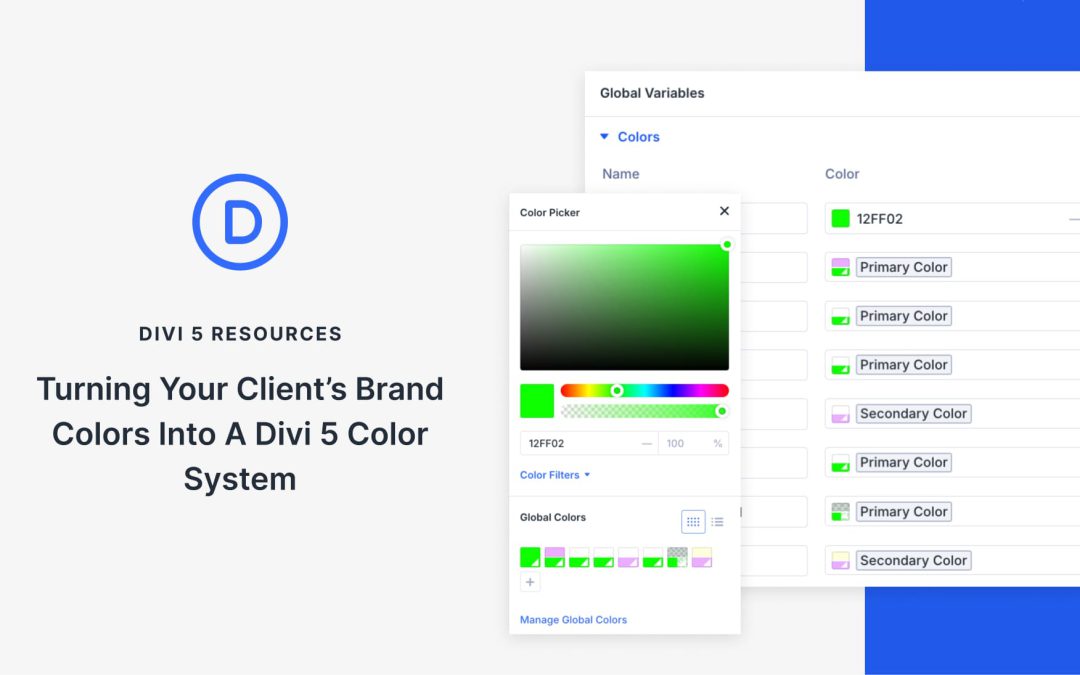Image resolution: width=1080 pixels, height=675 pixels.
Task: Switch Global Colors to grid view
Action: click(x=693, y=521)
